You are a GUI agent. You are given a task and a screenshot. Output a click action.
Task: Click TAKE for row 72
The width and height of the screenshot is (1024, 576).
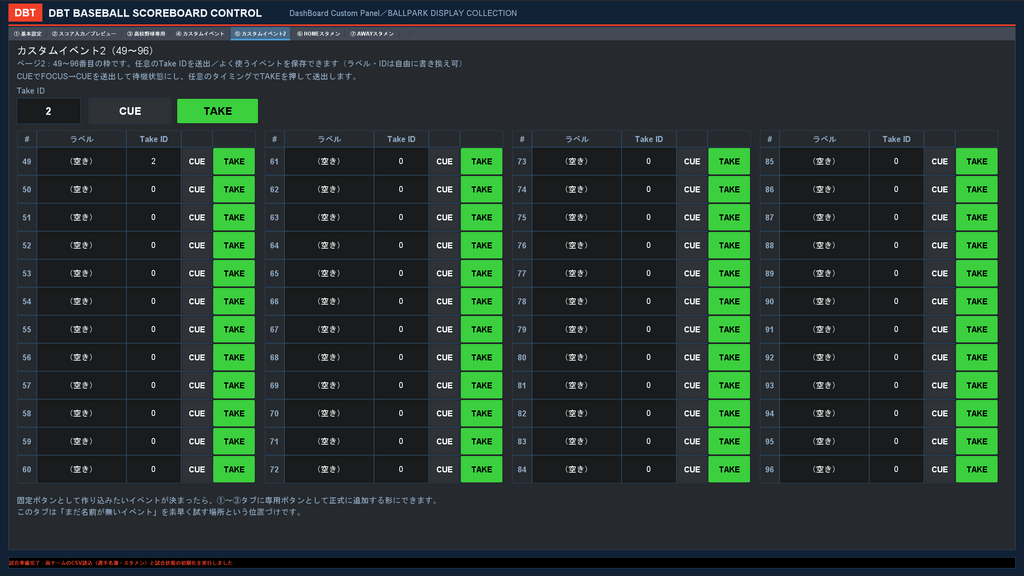(481, 470)
